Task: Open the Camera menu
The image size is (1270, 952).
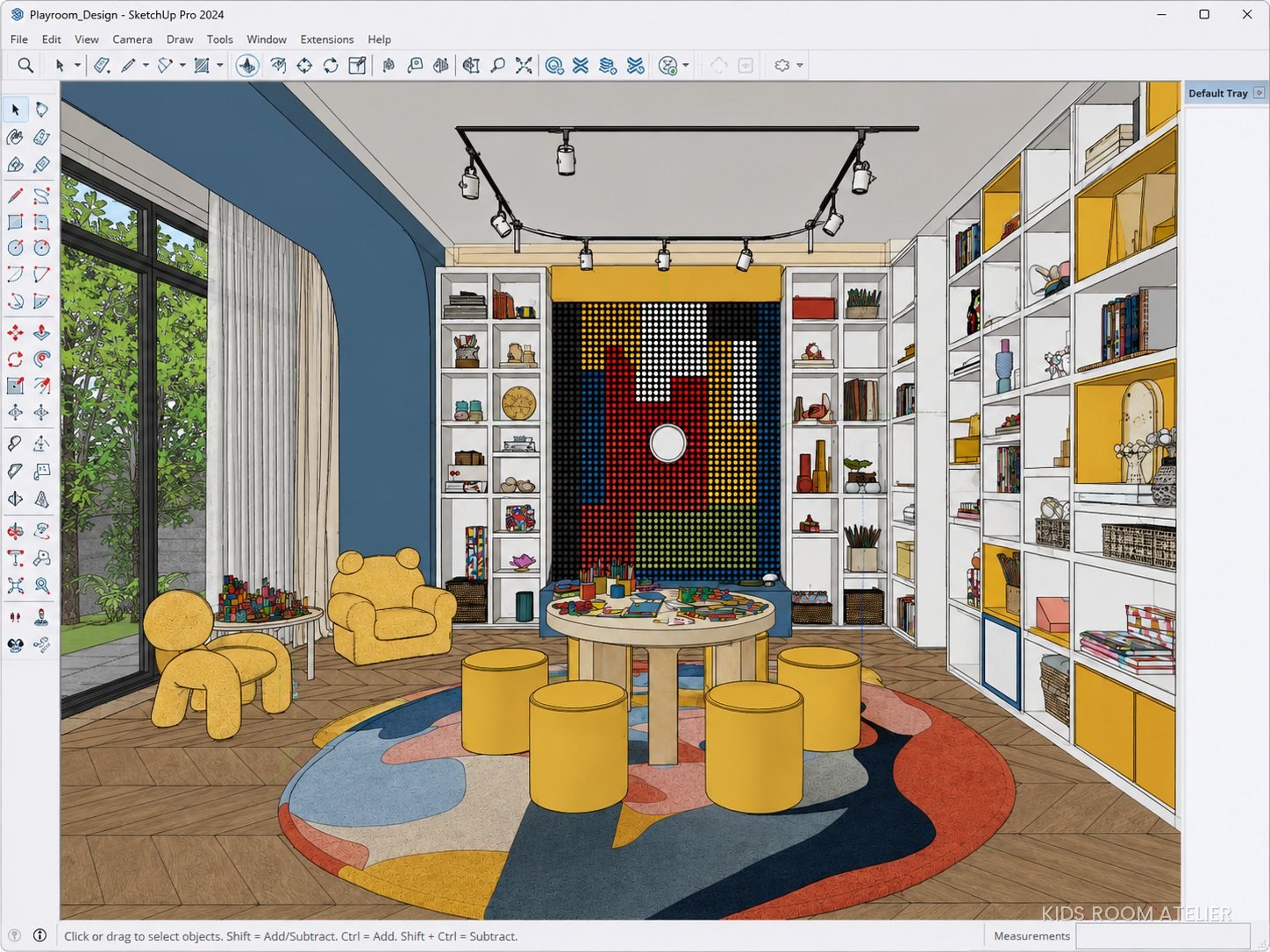Action: [132, 39]
